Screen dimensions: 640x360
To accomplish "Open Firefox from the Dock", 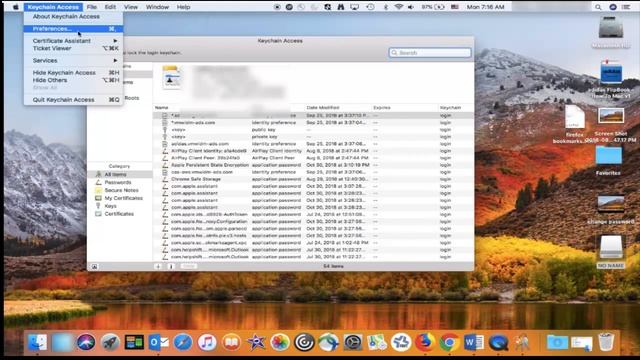I will (425, 342).
